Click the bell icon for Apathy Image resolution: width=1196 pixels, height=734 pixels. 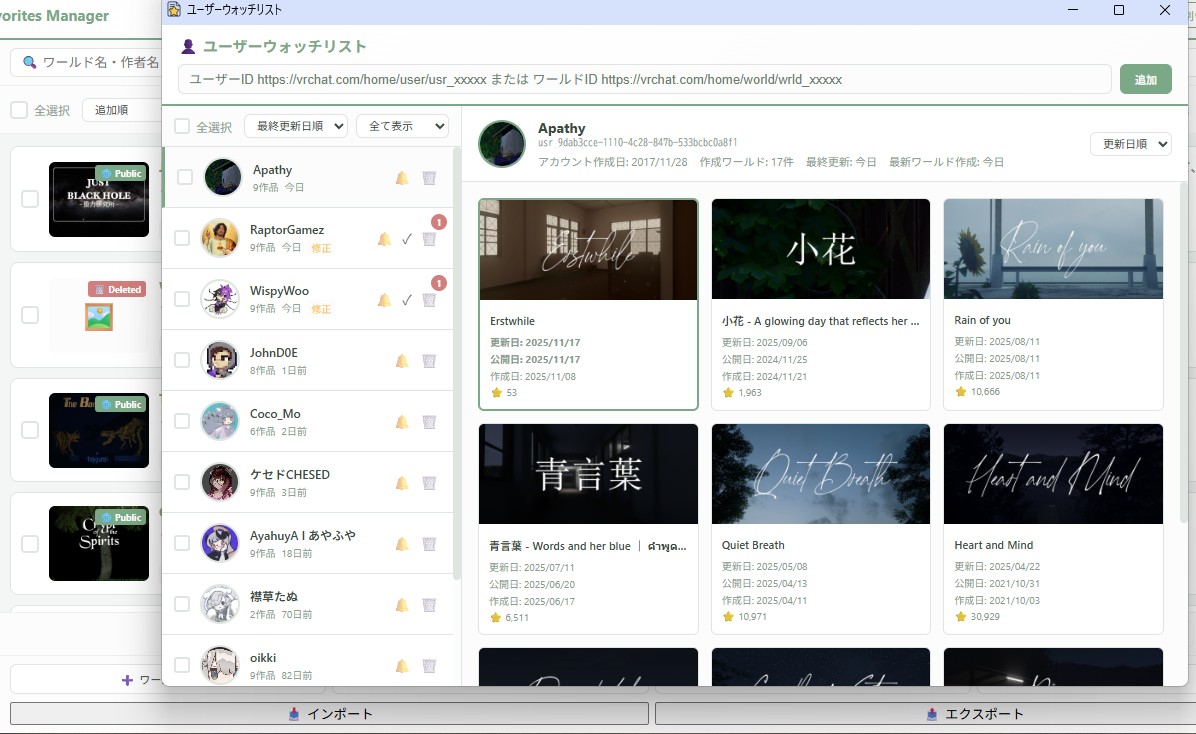click(402, 178)
